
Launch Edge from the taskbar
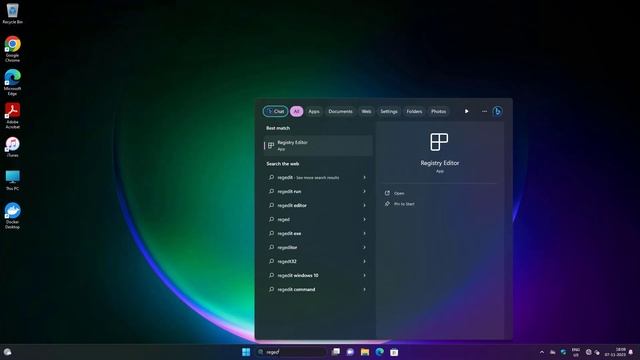pos(380,352)
